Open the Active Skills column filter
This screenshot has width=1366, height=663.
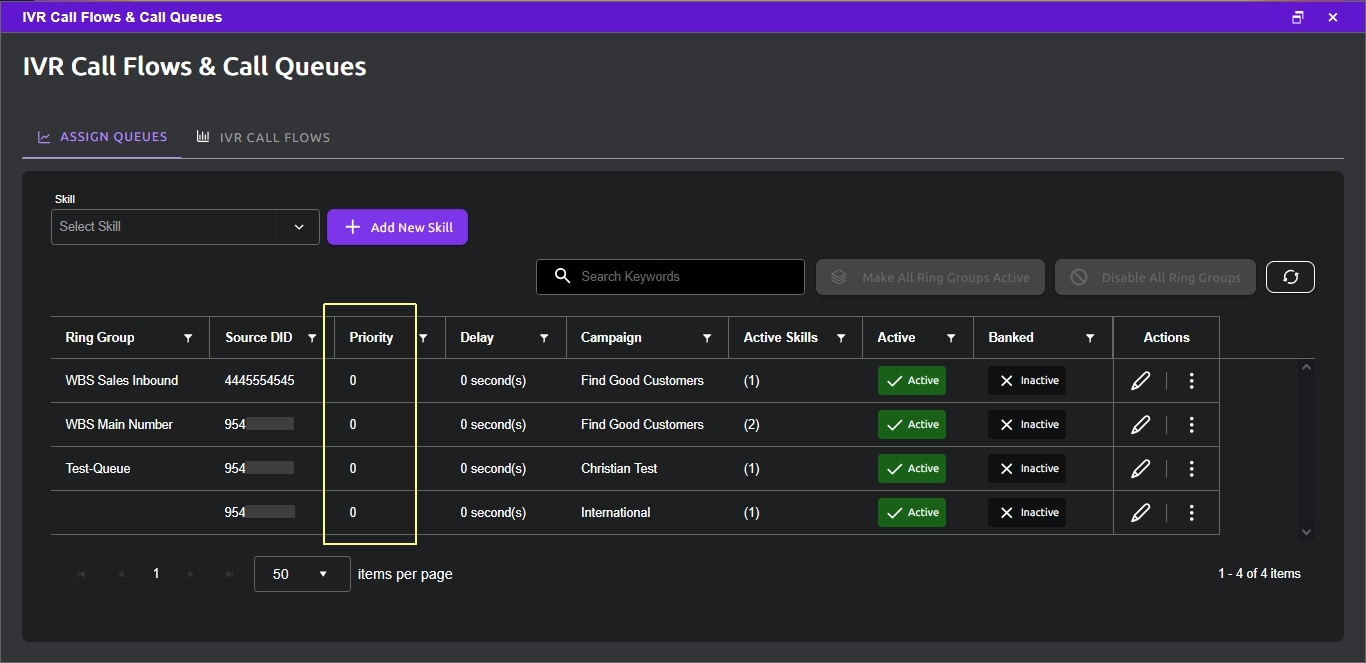[x=841, y=338]
